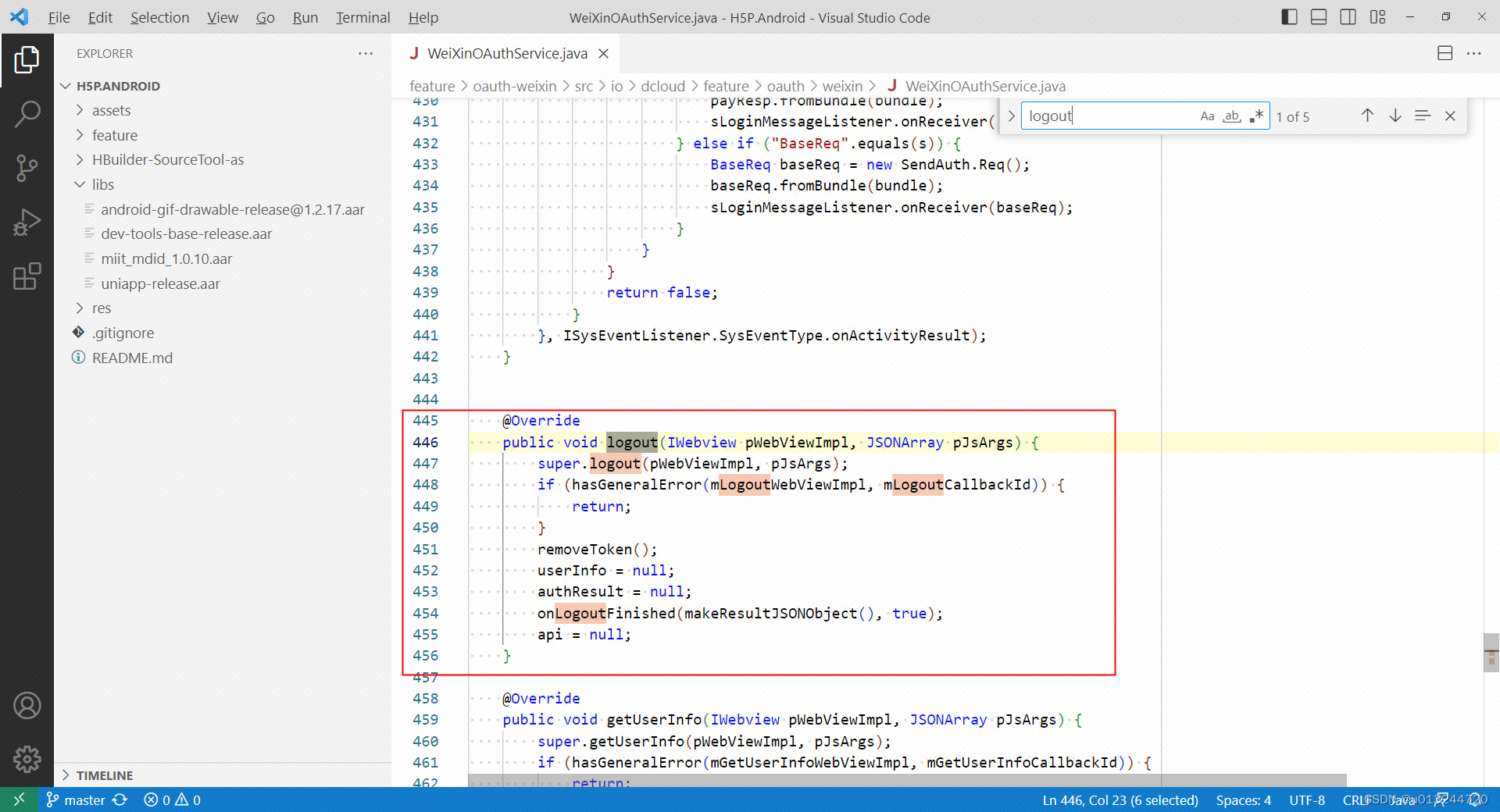Expand the TIMELINE section
Screen dimensions: 1500x812
(x=223, y=775)
